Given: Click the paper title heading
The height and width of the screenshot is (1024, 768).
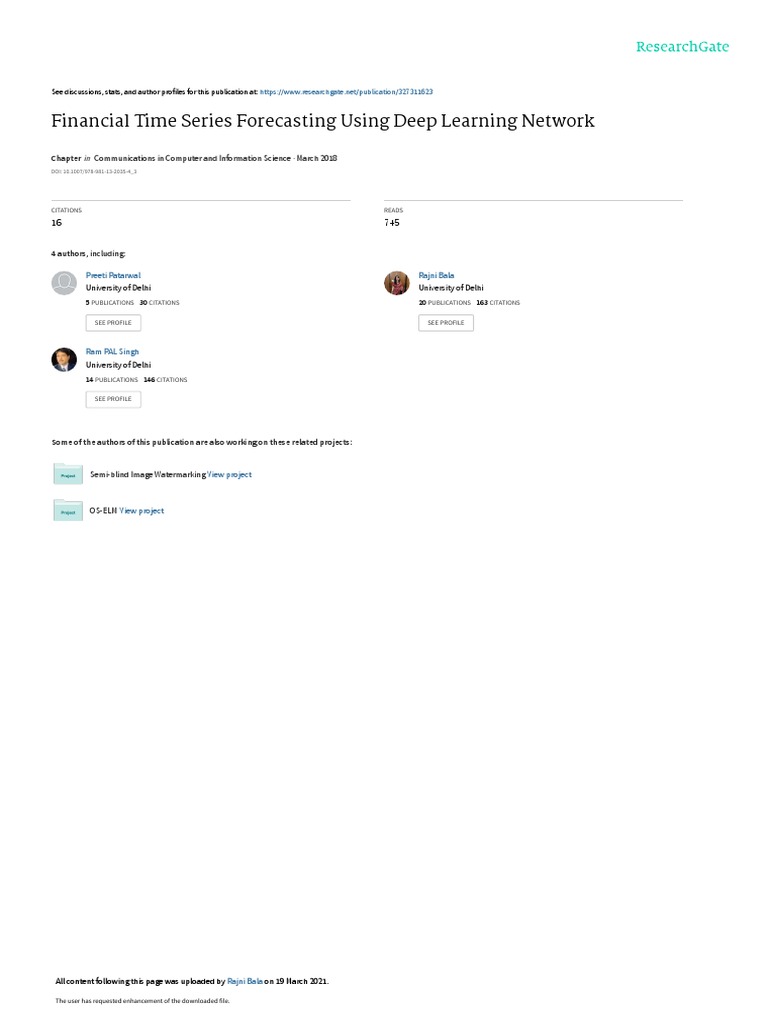Looking at the screenshot, I should point(323,121).
